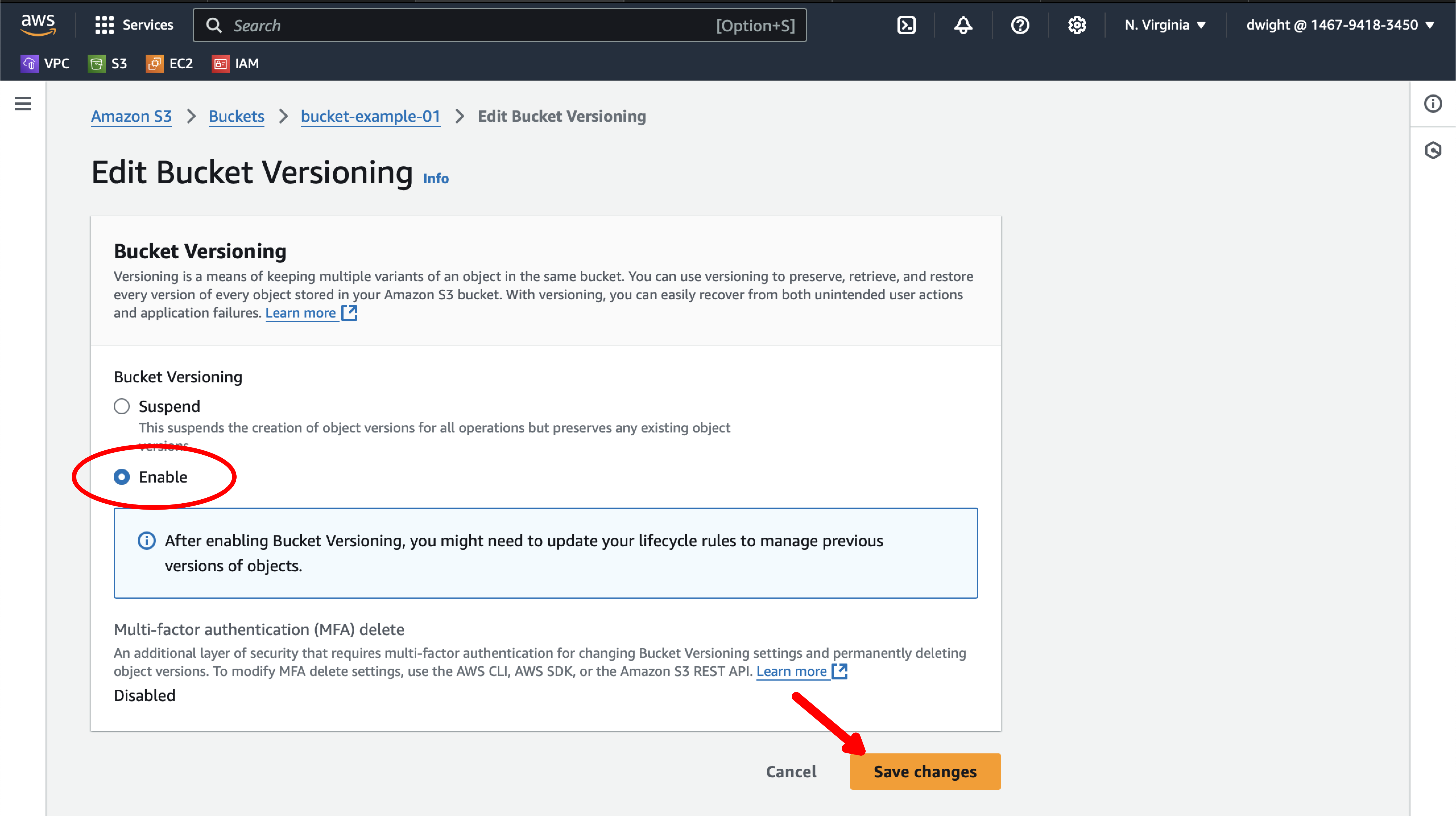The height and width of the screenshot is (816, 1456).
Task: Open the settings gear icon
Action: tap(1076, 25)
